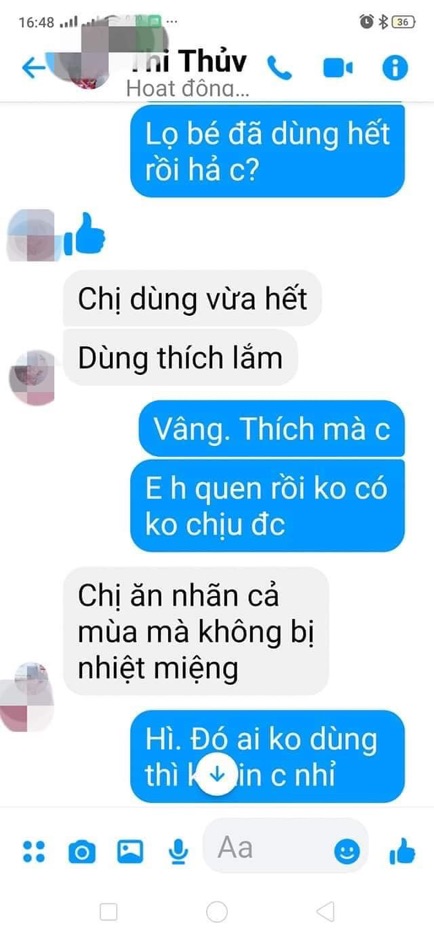Open photo gallery picker icon

(x=130, y=851)
